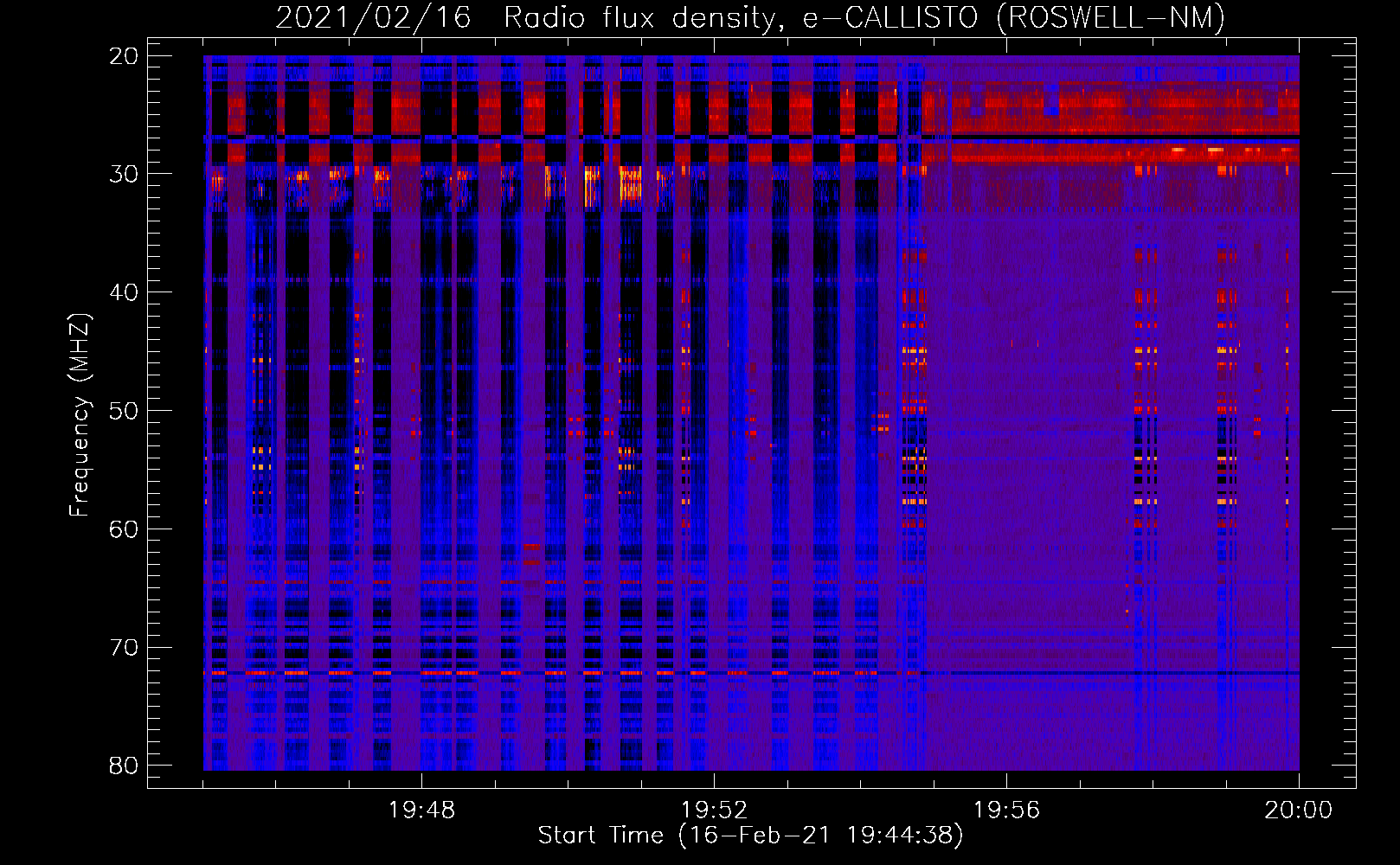Click the 40 MHz frequency tick label
This screenshot has width=1400, height=865.
(x=124, y=292)
